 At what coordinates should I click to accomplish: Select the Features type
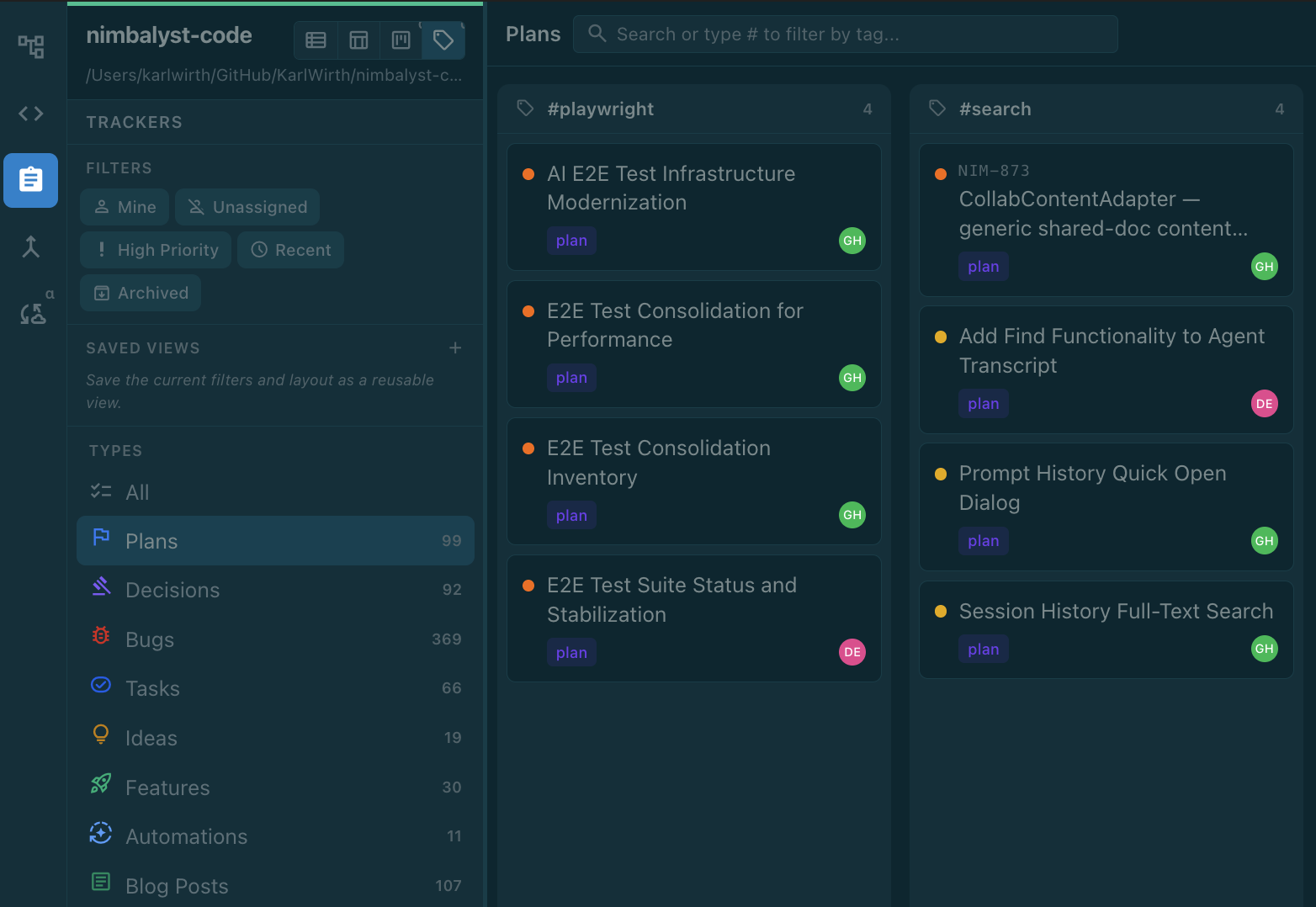[x=275, y=788]
